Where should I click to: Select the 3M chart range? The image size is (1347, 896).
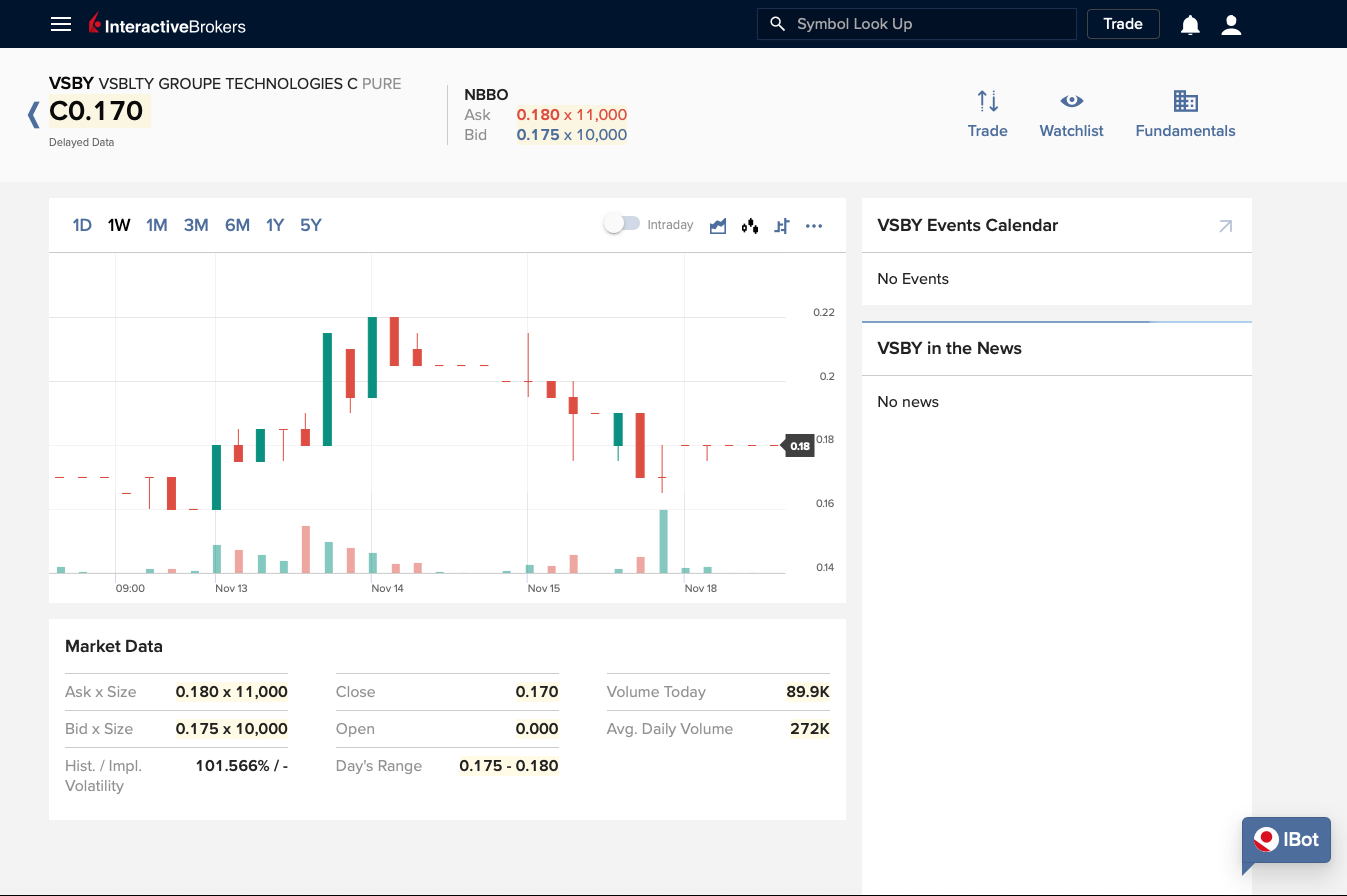click(x=196, y=225)
